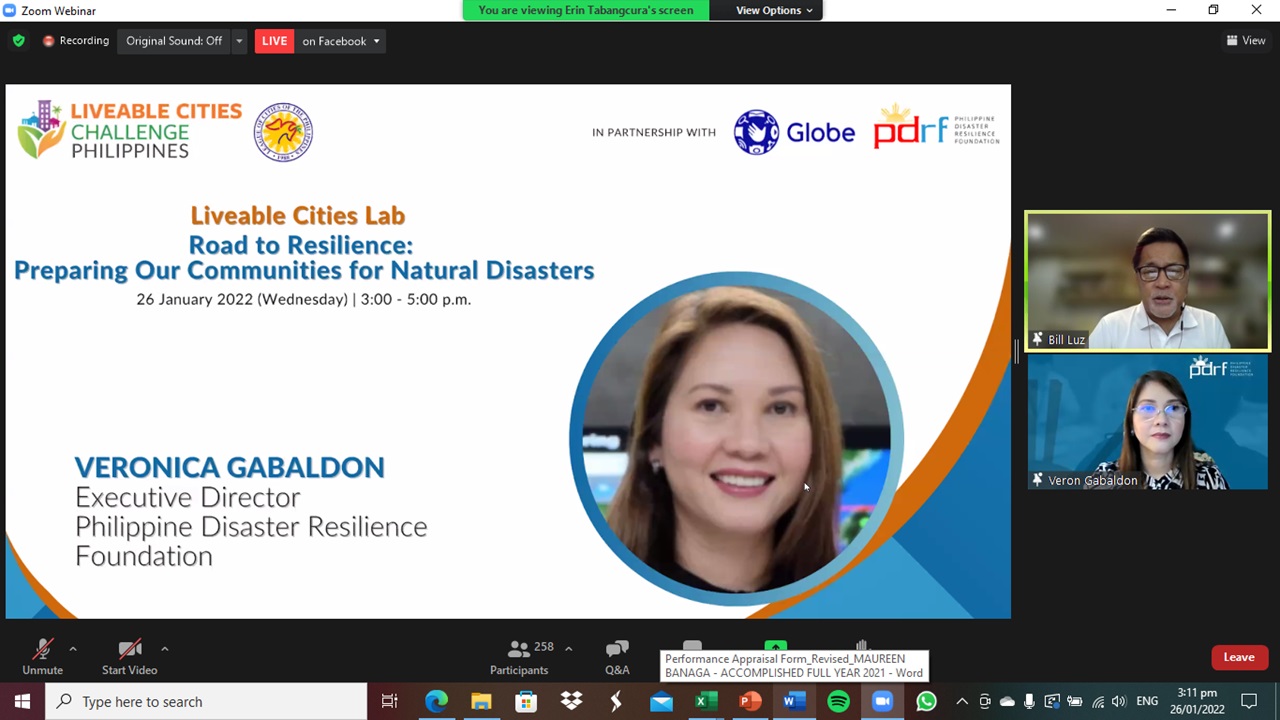This screenshot has height=720, width=1280.
Task: Click the red LIVE badge
Action: (x=274, y=41)
